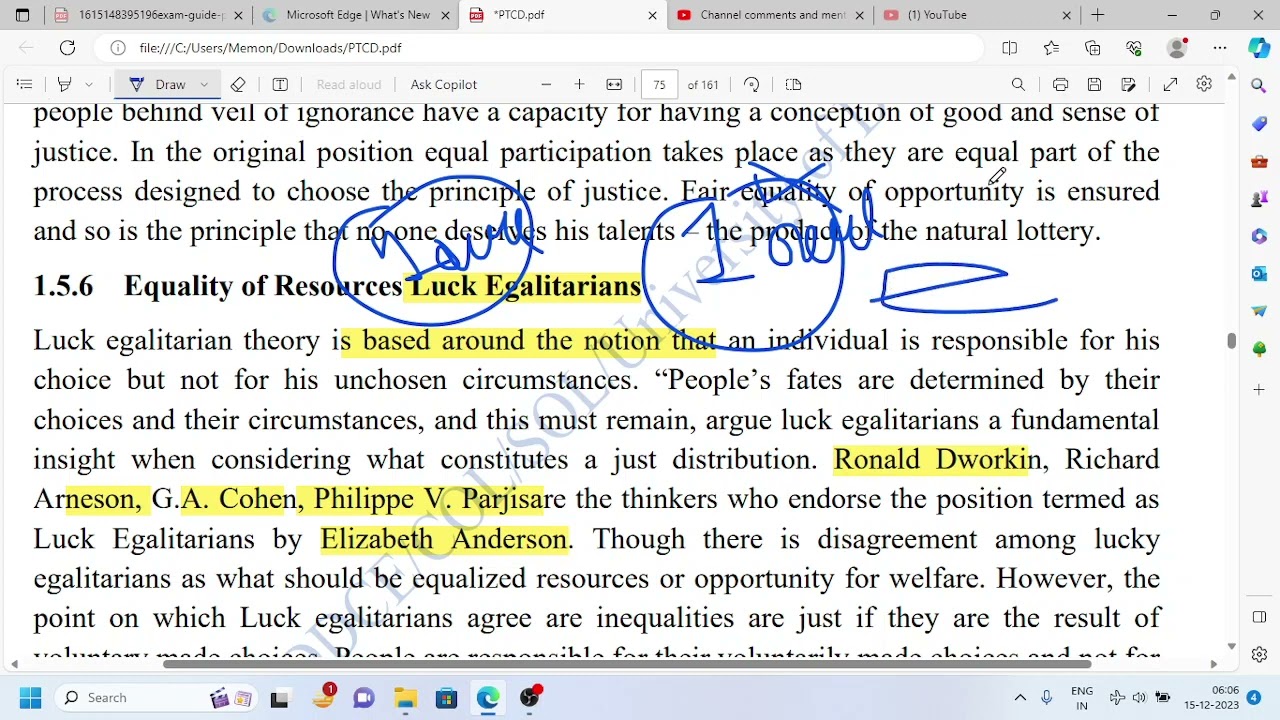Click the horizontal scrollbar at page bottom
The image size is (1280, 720).
(626, 663)
